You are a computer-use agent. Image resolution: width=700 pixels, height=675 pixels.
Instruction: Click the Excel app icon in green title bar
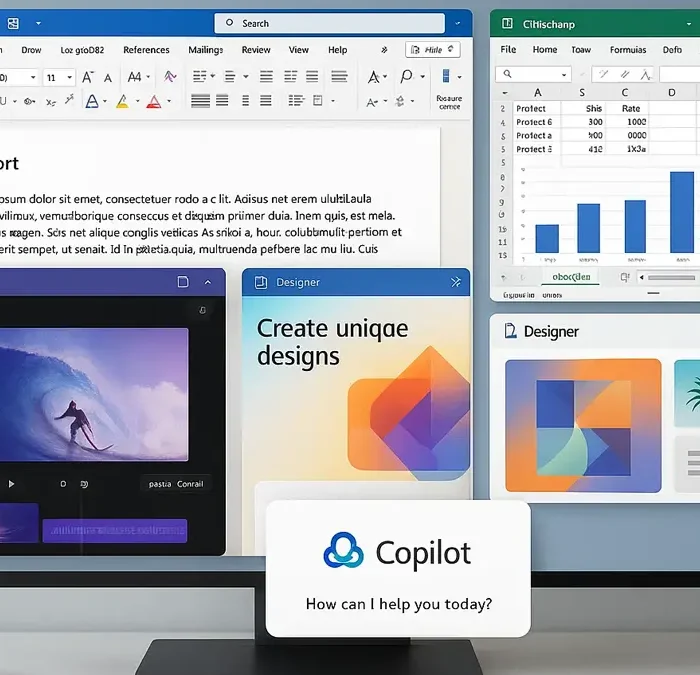pos(507,23)
